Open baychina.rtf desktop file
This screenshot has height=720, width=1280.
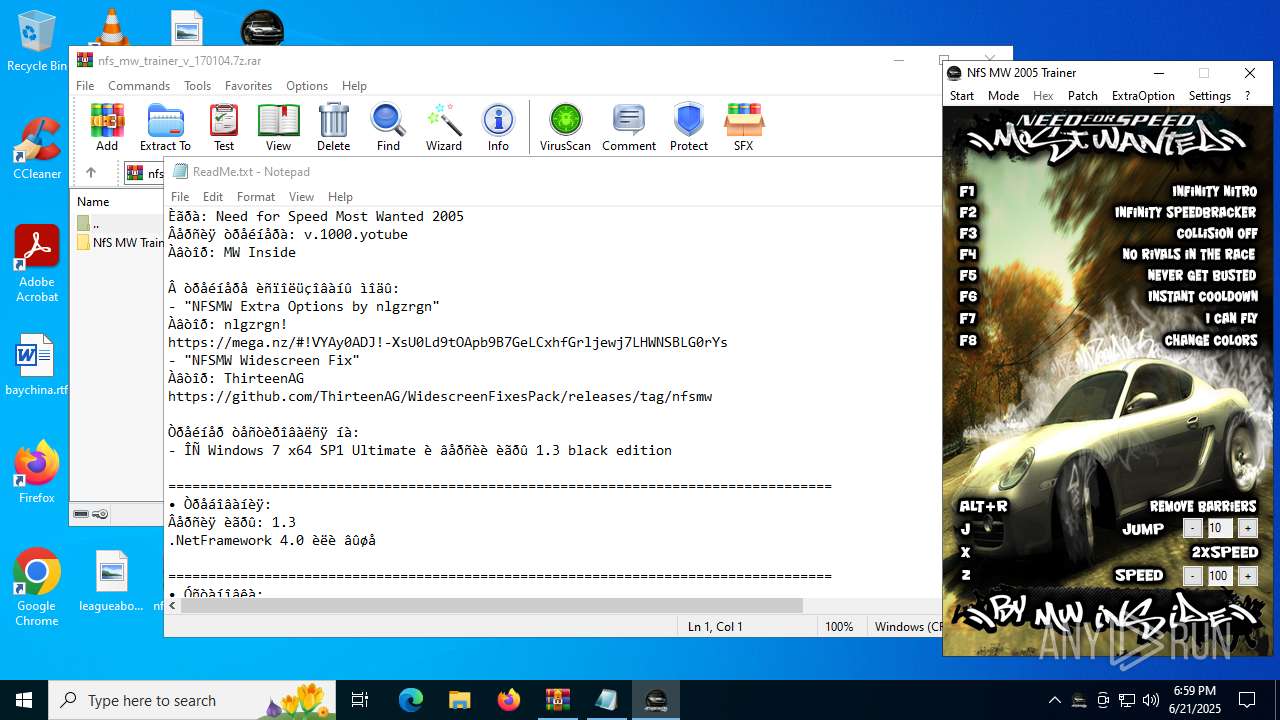[37, 365]
